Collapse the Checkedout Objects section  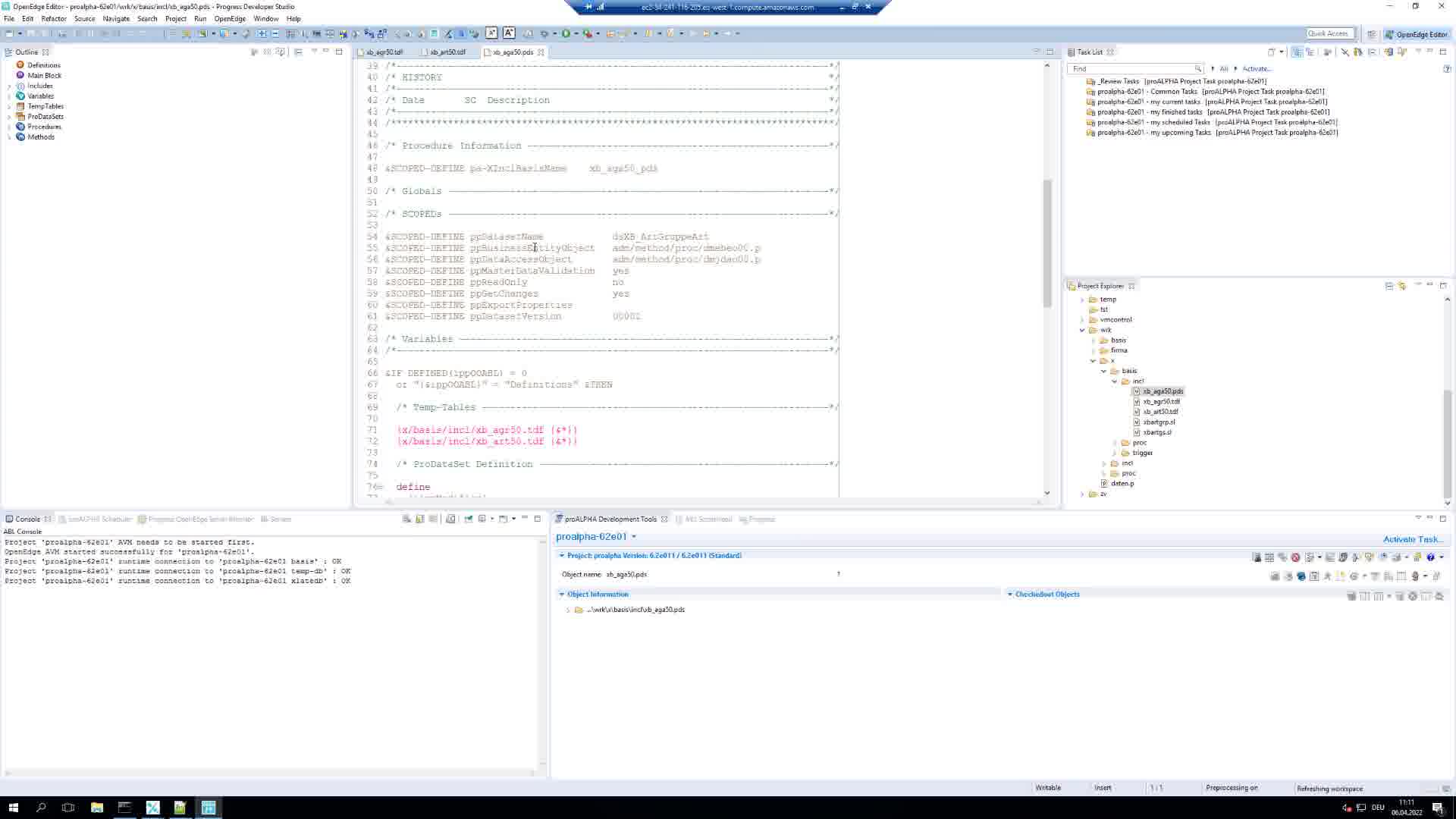click(x=1010, y=595)
